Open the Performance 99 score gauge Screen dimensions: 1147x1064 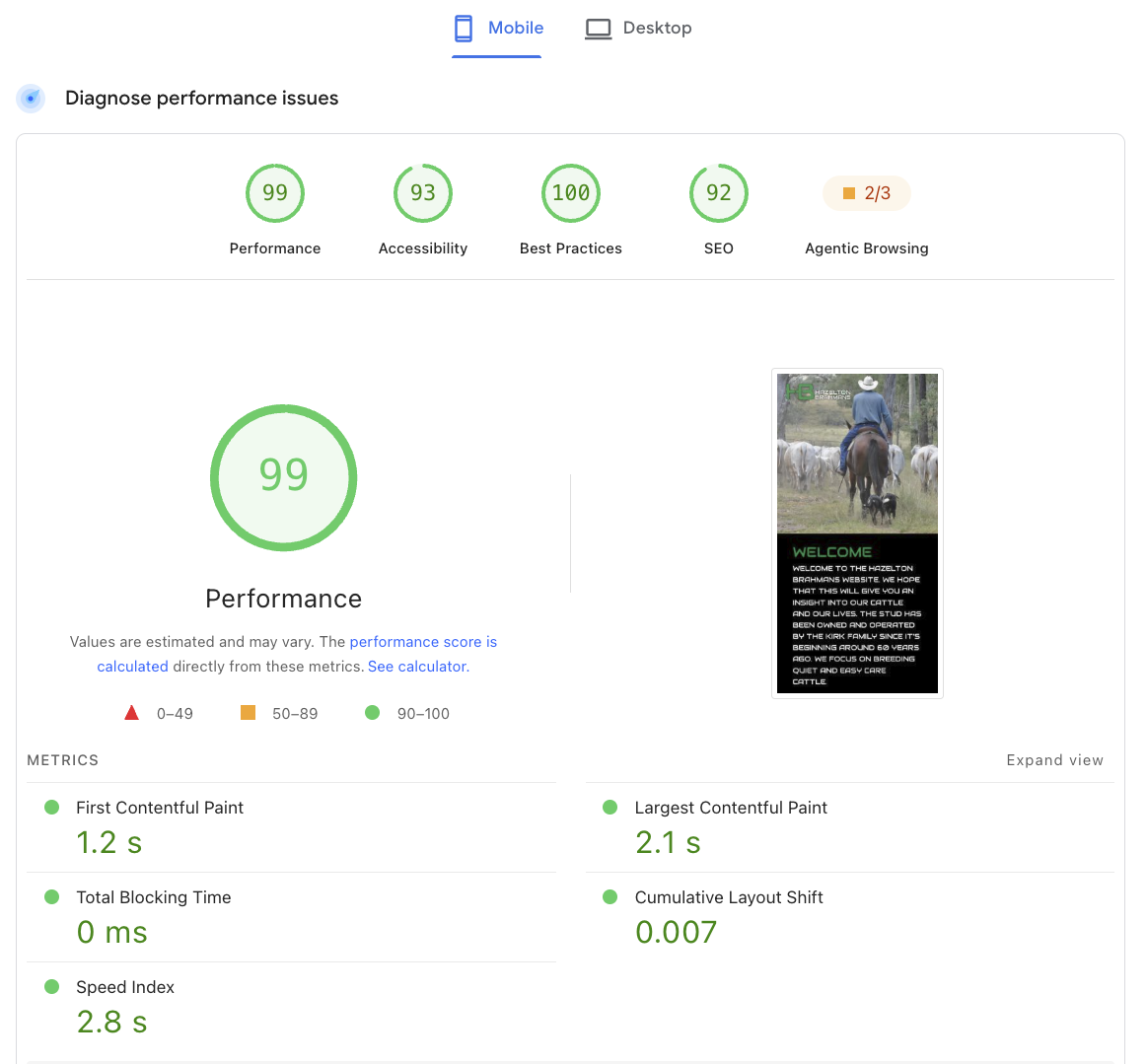275,194
